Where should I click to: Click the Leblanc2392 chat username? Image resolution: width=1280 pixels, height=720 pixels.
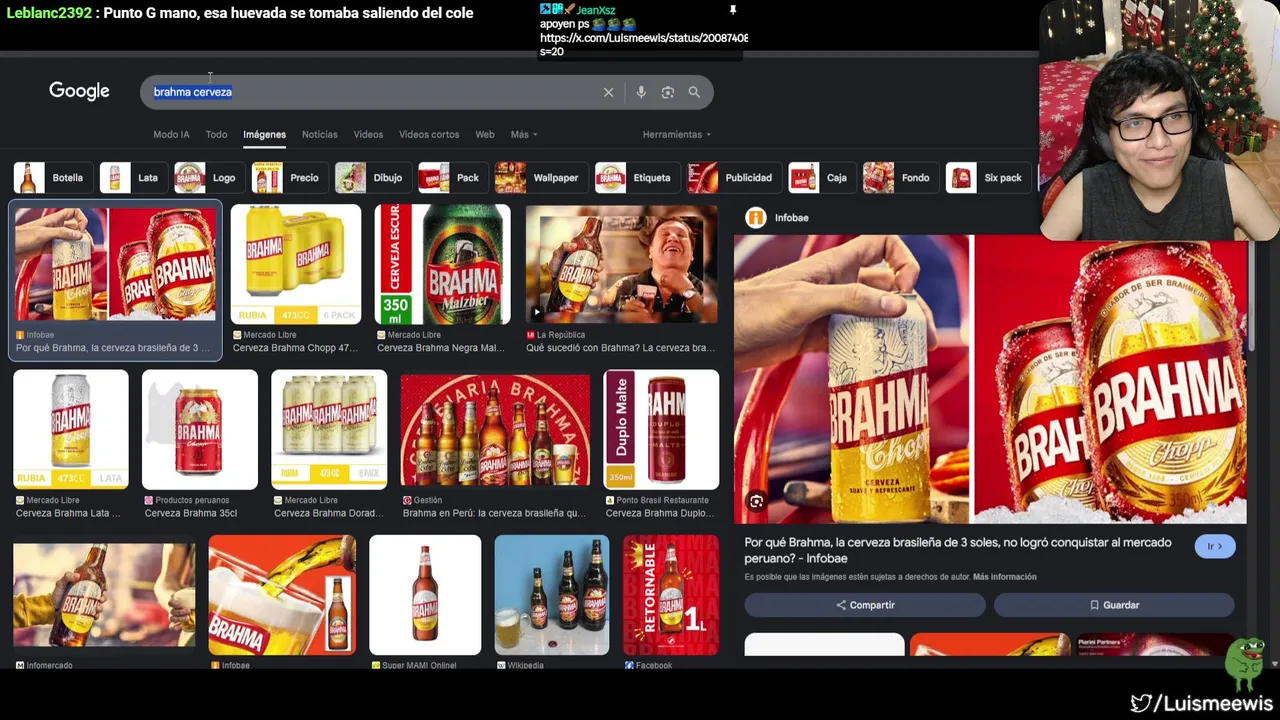click(49, 13)
